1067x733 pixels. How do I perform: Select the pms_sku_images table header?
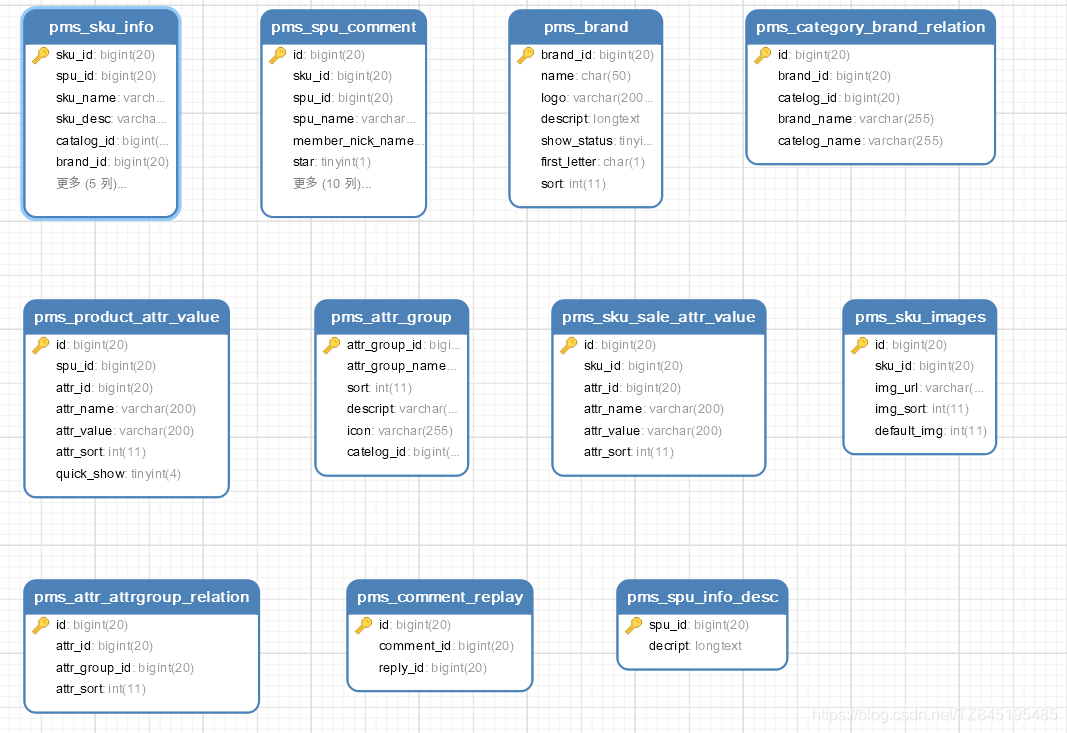tap(920, 317)
